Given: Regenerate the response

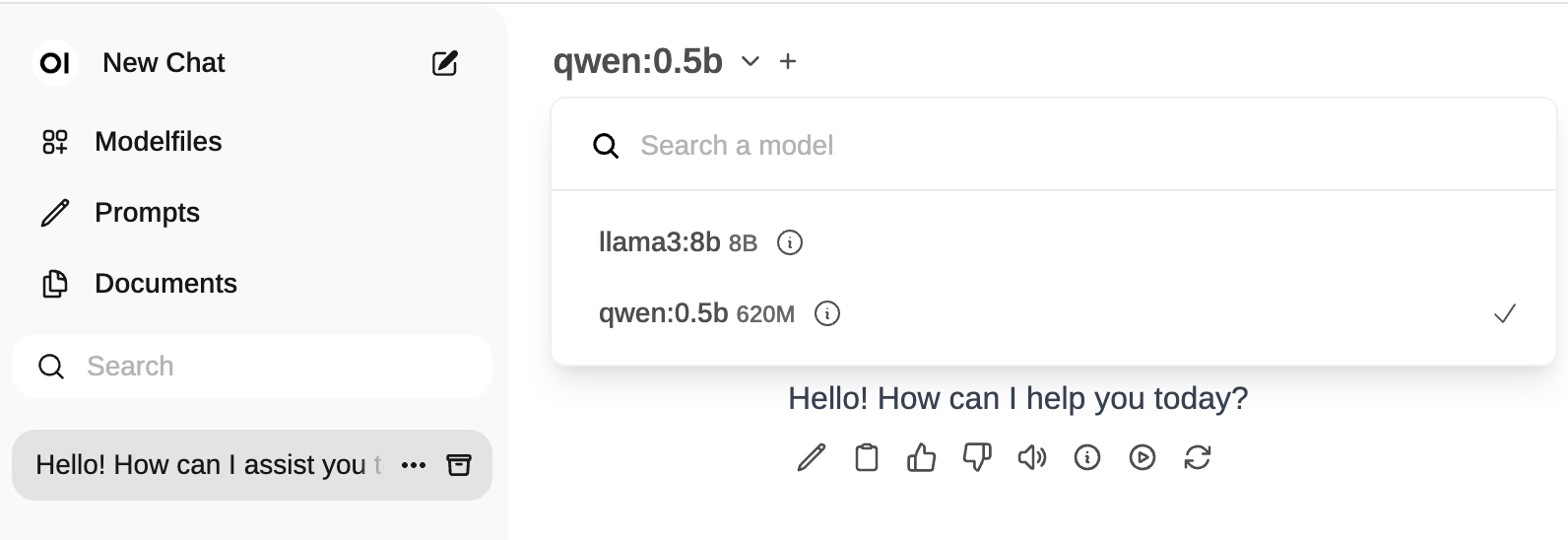Looking at the screenshot, I should (1198, 457).
